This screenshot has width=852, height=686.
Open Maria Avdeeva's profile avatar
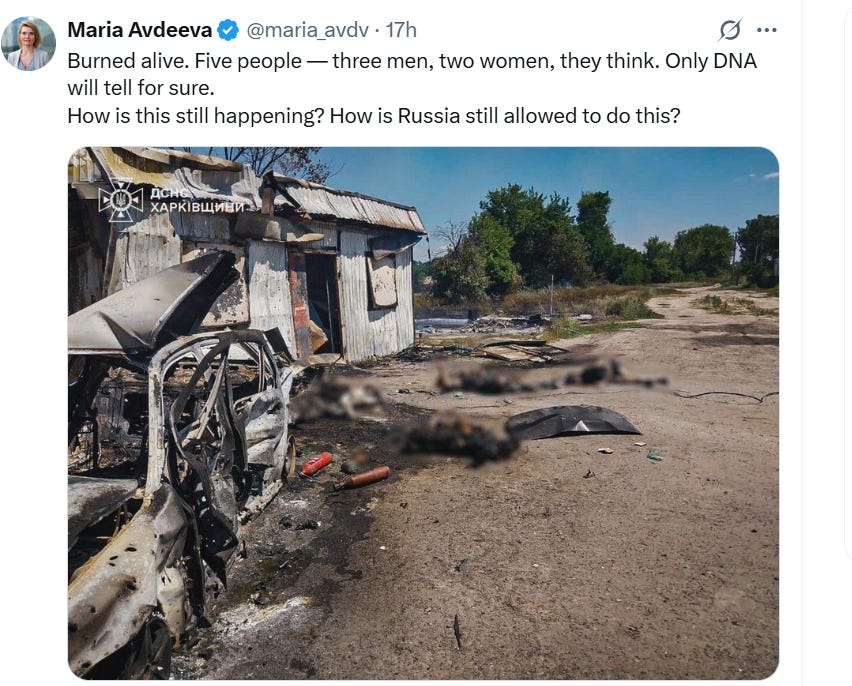[x=28, y=43]
